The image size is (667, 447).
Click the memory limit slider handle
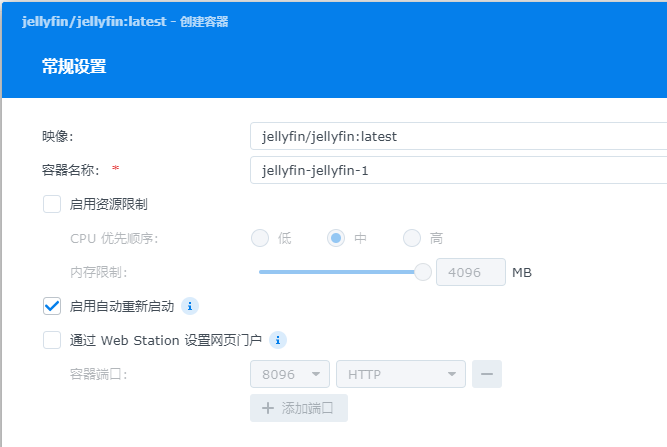coord(423,272)
